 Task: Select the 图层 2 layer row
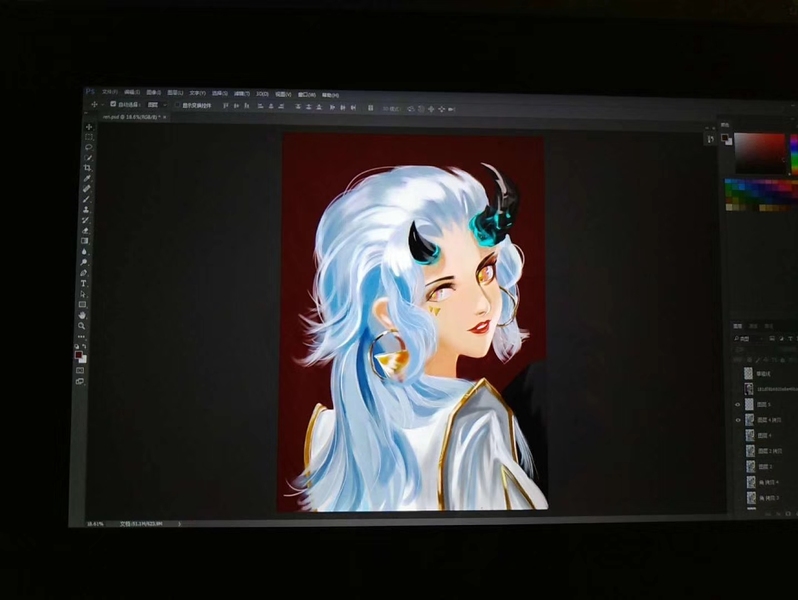coord(770,467)
